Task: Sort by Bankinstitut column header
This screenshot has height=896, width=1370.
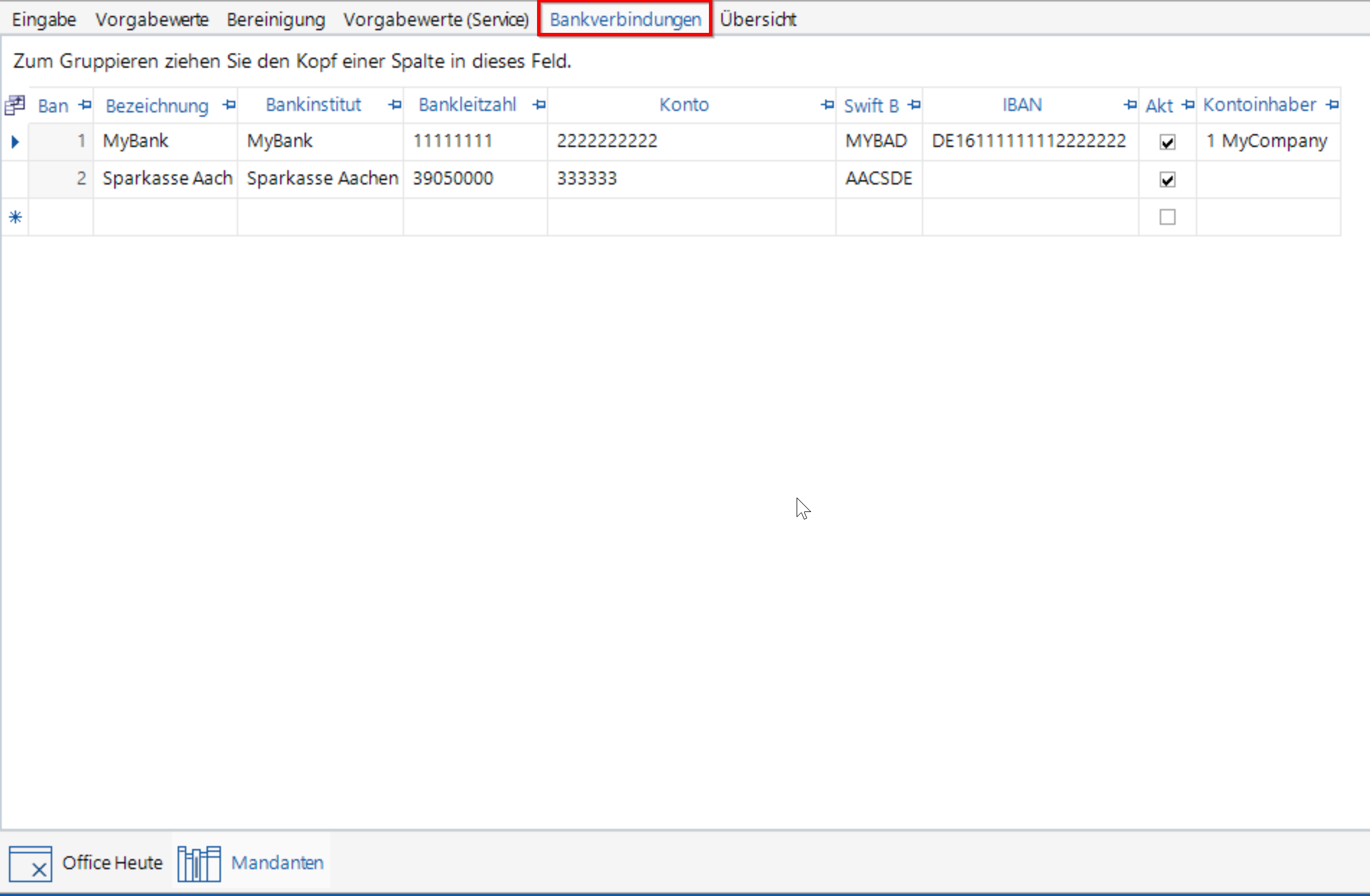Action: [x=313, y=105]
